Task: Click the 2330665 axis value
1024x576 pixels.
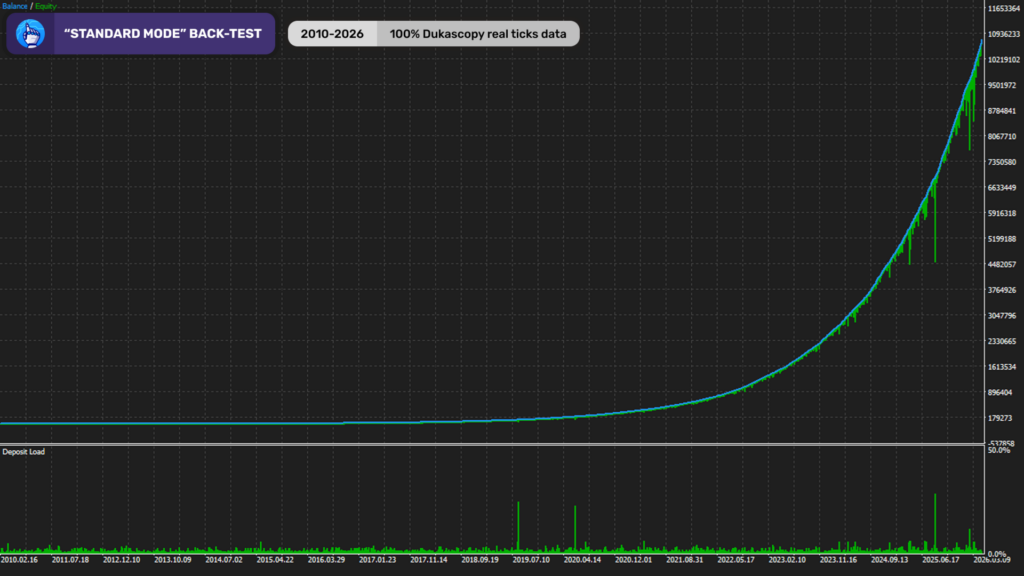Action: (x=1004, y=342)
